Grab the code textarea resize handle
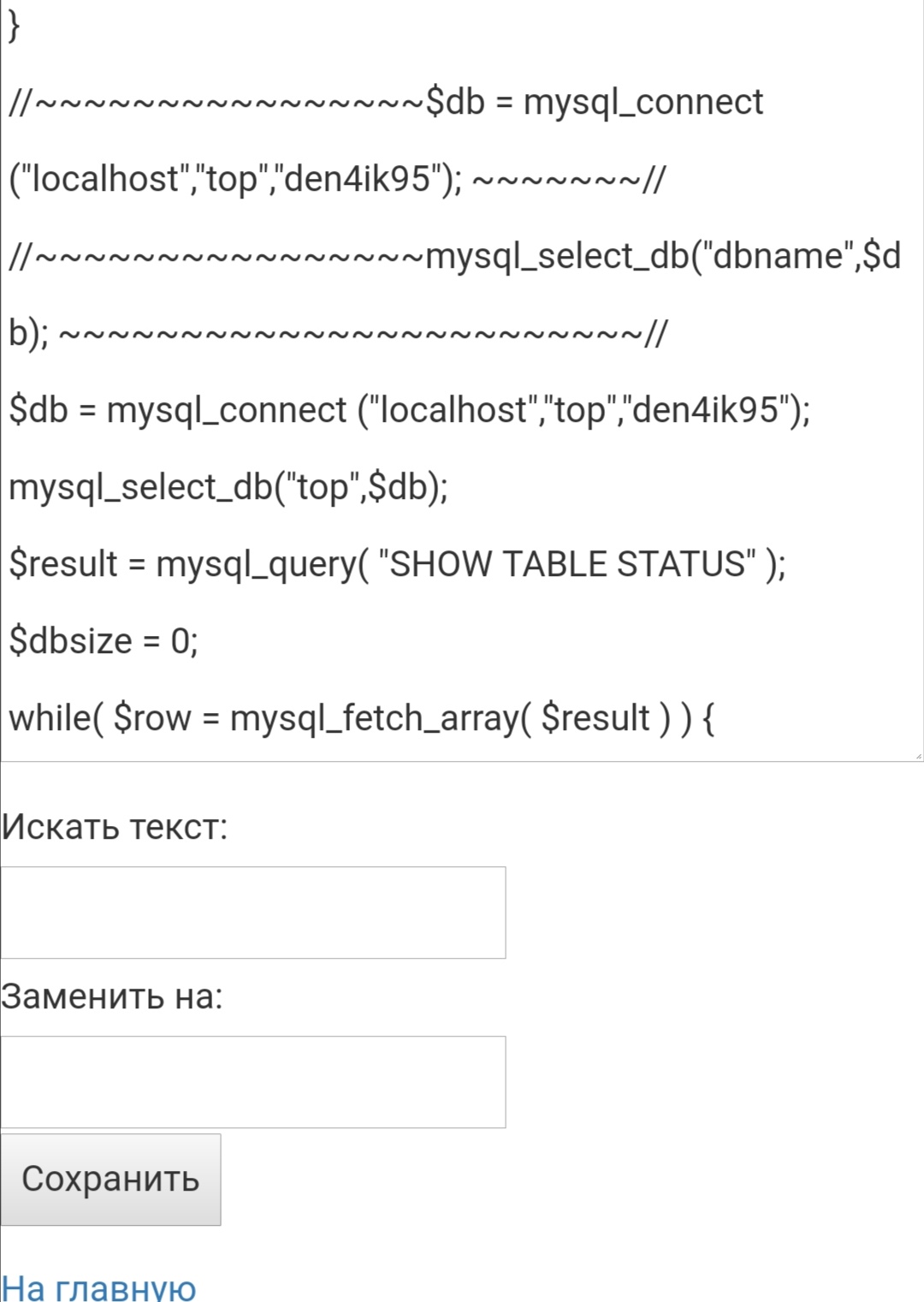 [x=918, y=756]
